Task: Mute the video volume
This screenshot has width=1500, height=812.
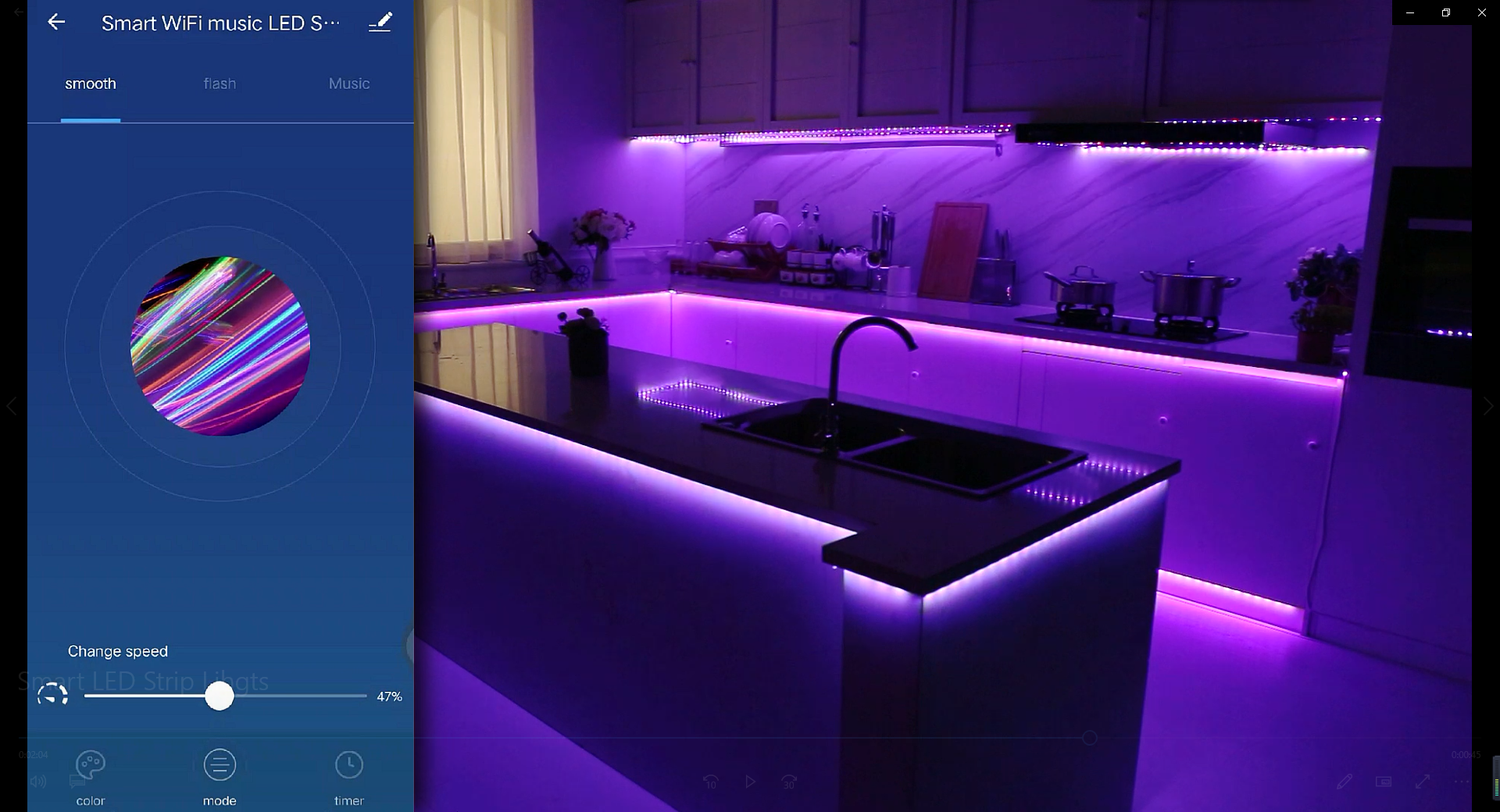Action: tap(38, 781)
